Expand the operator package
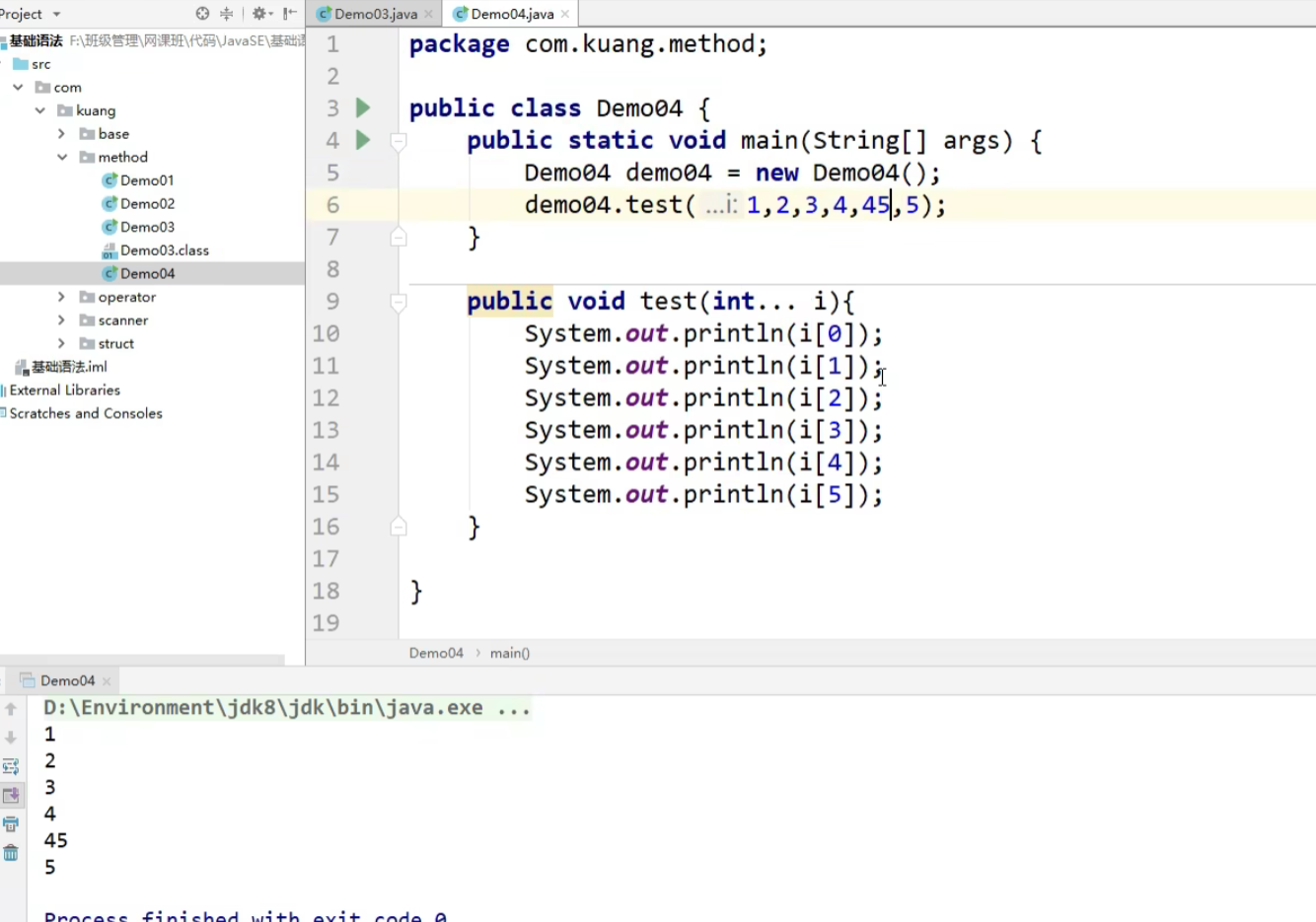This screenshot has height=922, width=1316. [x=61, y=297]
